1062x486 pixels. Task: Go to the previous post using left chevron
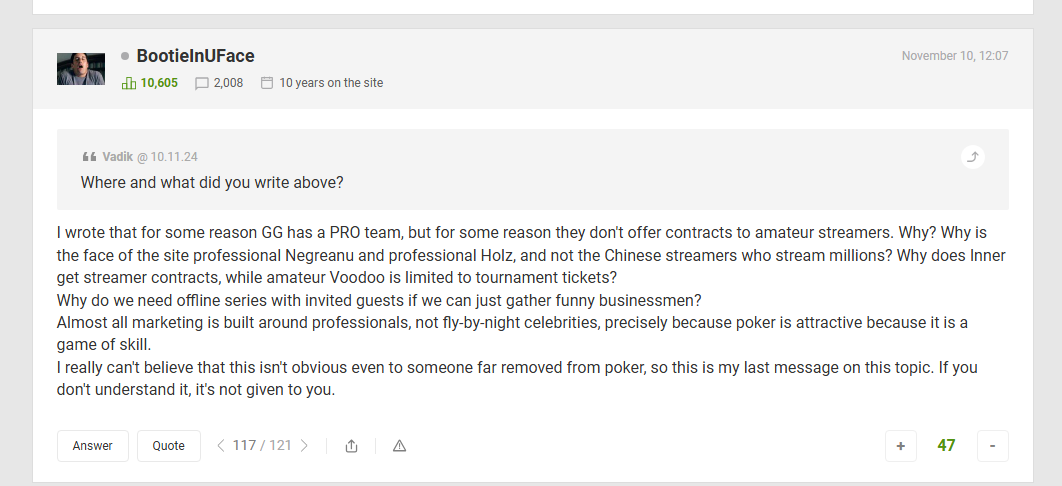pos(221,446)
